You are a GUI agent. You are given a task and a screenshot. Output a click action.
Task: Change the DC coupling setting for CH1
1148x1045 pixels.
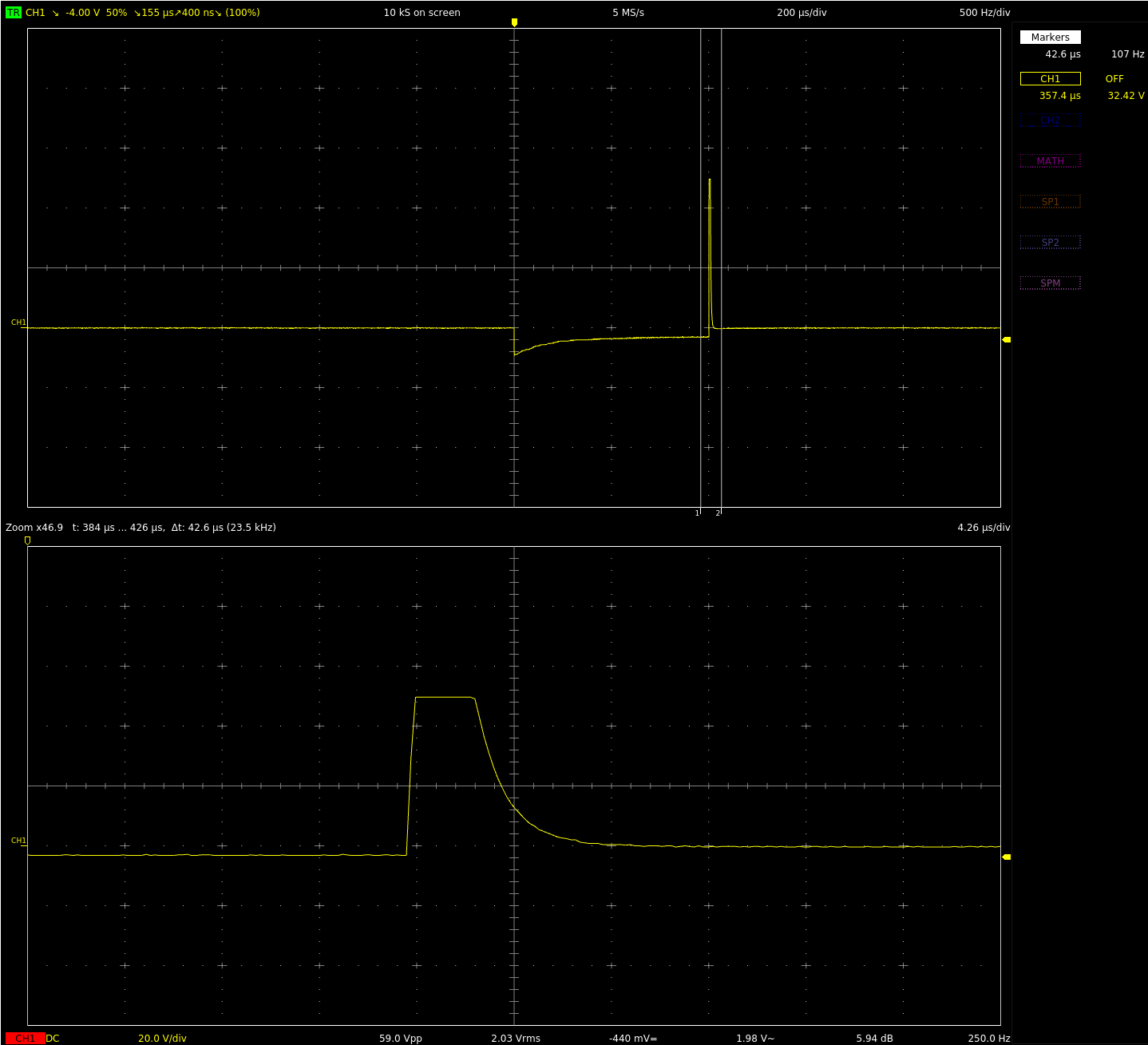pos(53,1038)
